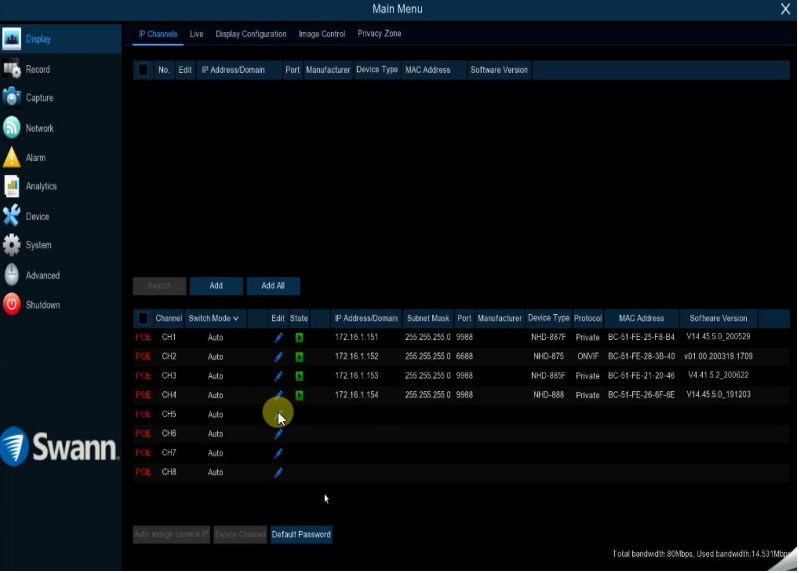Open the Analytics chart icon
The image size is (799, 573).
12,187
